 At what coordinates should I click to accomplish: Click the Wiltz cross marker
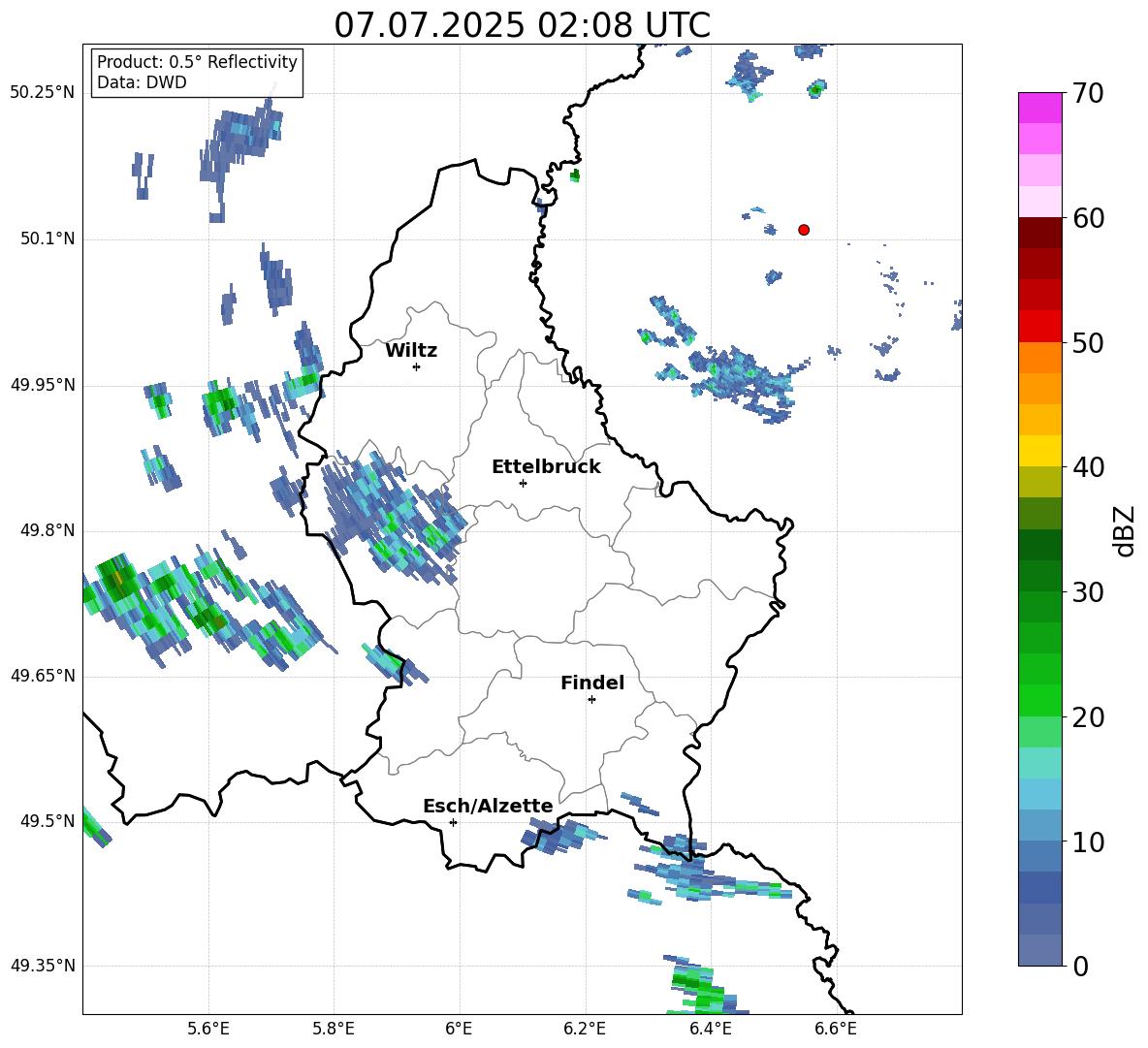coord(417,366)
